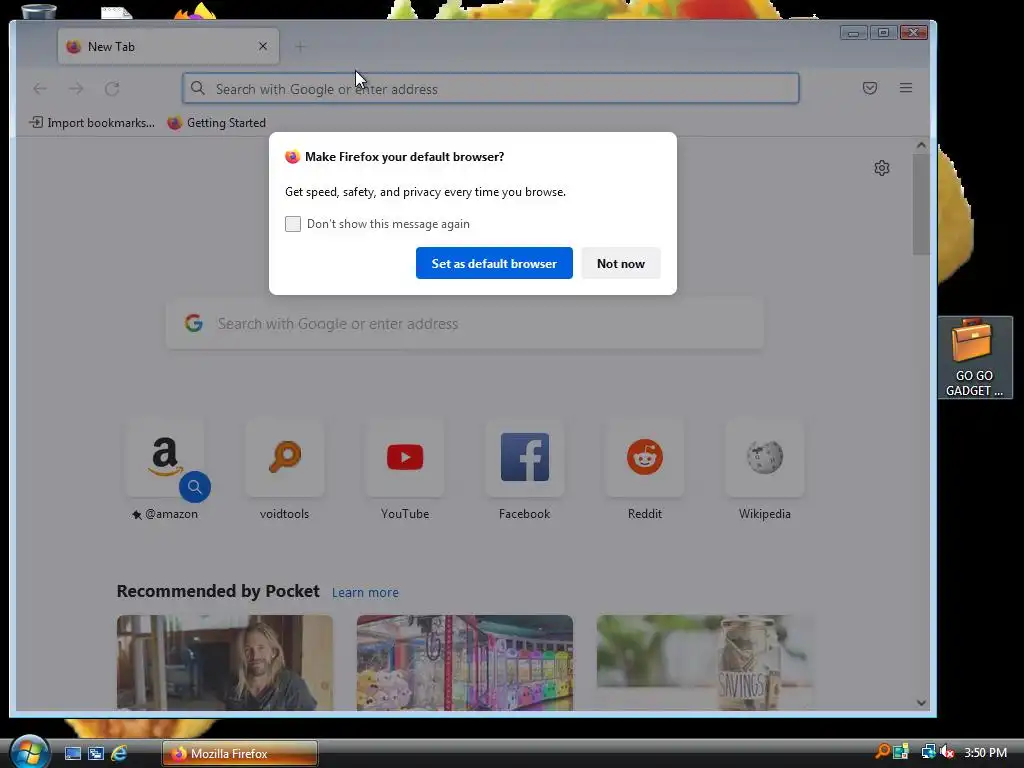Click 'Set as default browser' button
The height and width of the screenshot is (768, 1024).
click(494, 263)
